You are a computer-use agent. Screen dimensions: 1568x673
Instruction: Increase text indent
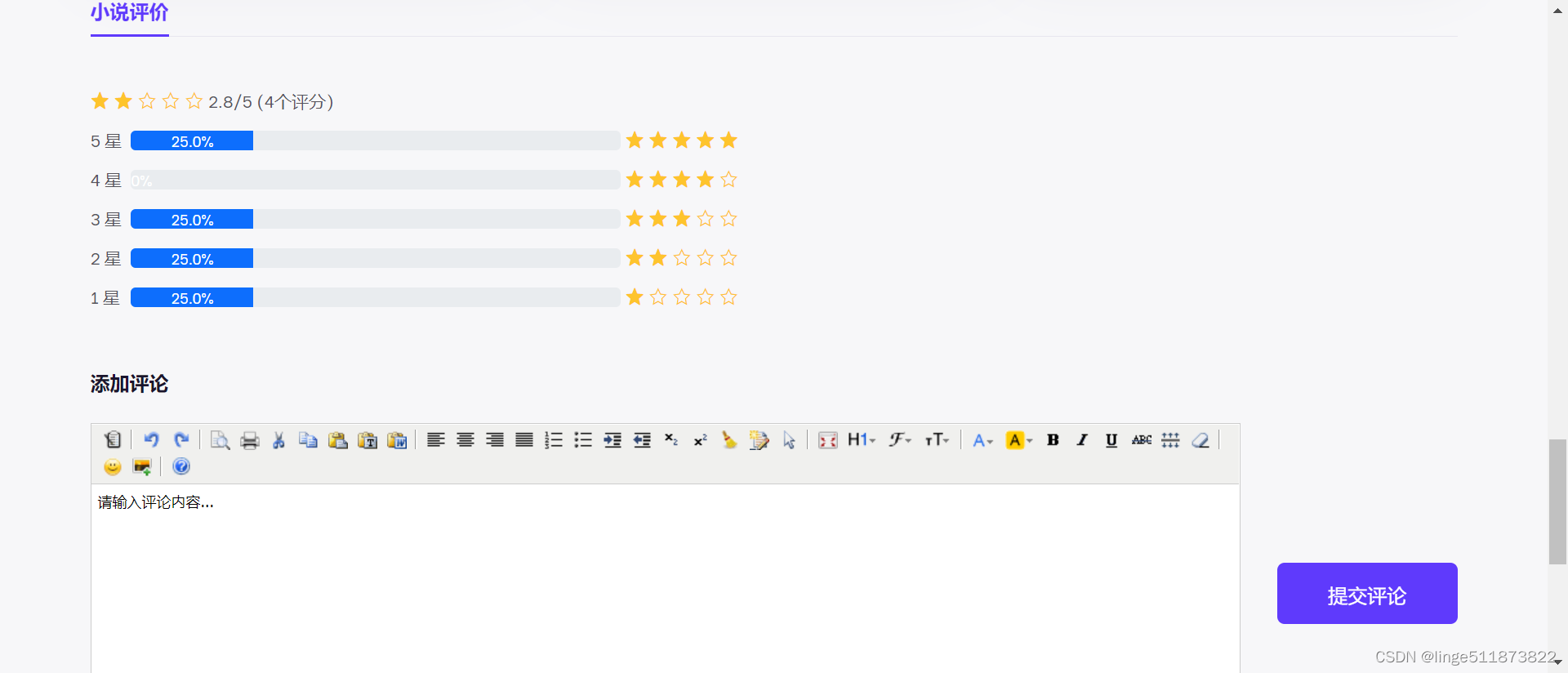[612, 440]
